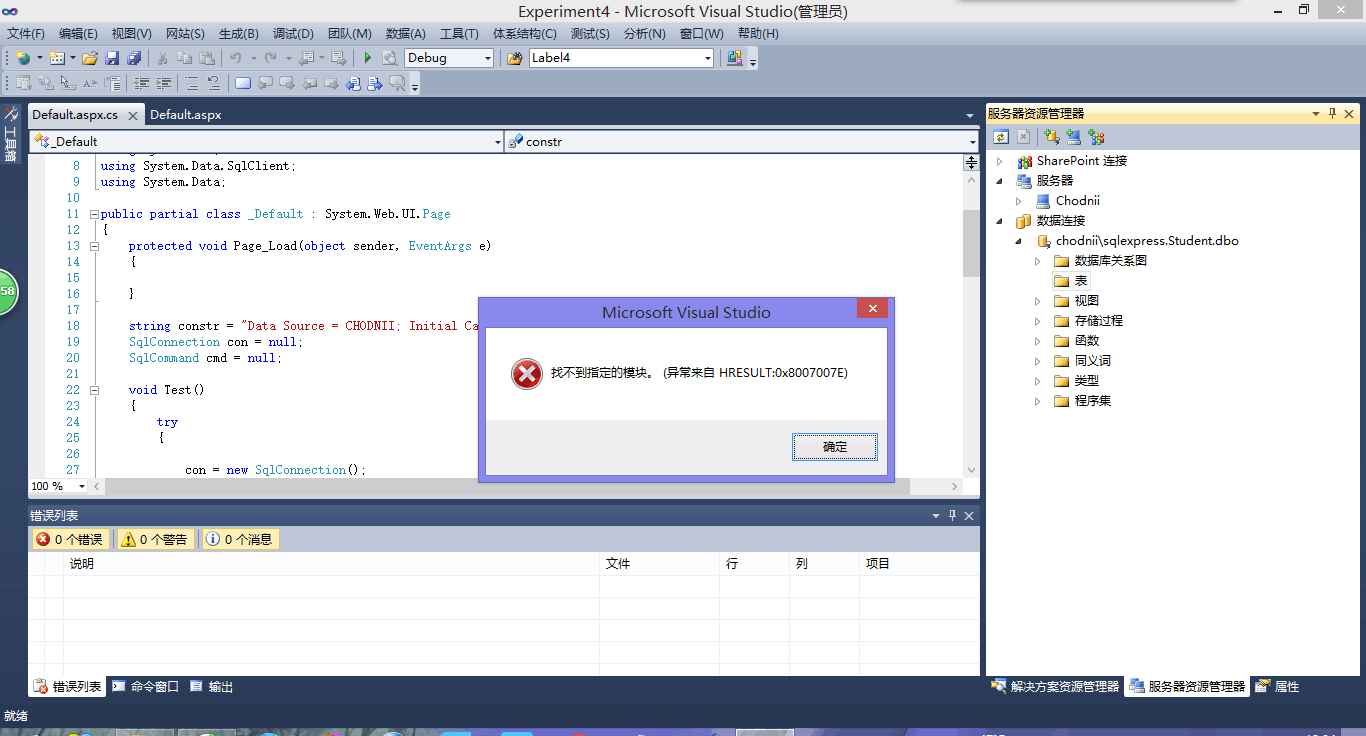Close the Default.aspx.cs tab

tap(134, 115)
